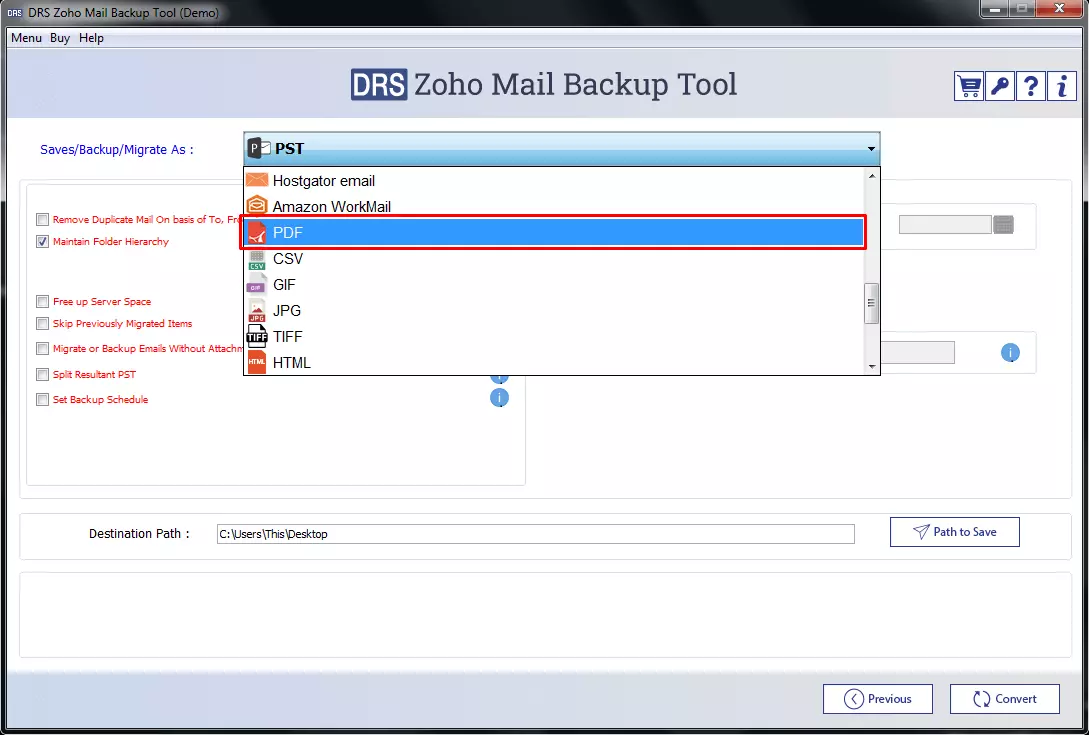1089x735 pixels.
Task: Check Migrate or Backup Emails Without Attachments
Action: (x=42, y=349)
